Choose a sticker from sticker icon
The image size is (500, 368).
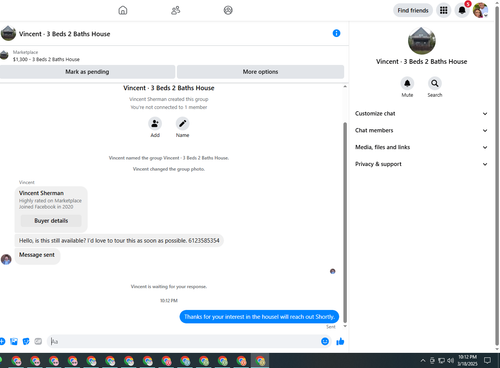pos(26,341)
